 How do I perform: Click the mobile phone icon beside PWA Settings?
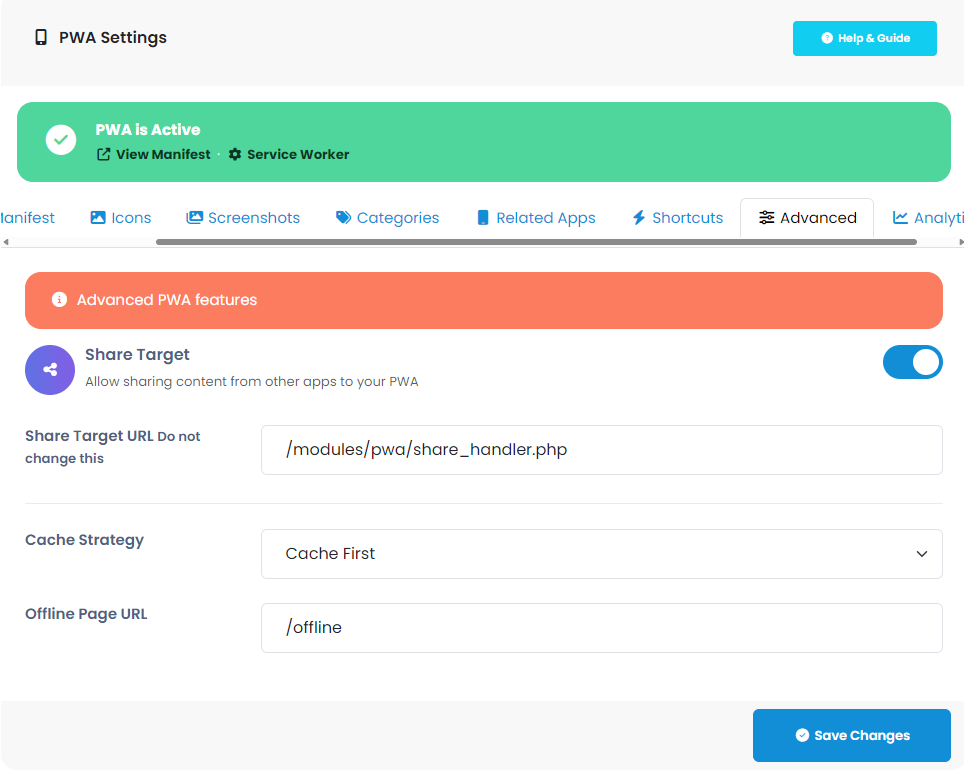[40, 37]
